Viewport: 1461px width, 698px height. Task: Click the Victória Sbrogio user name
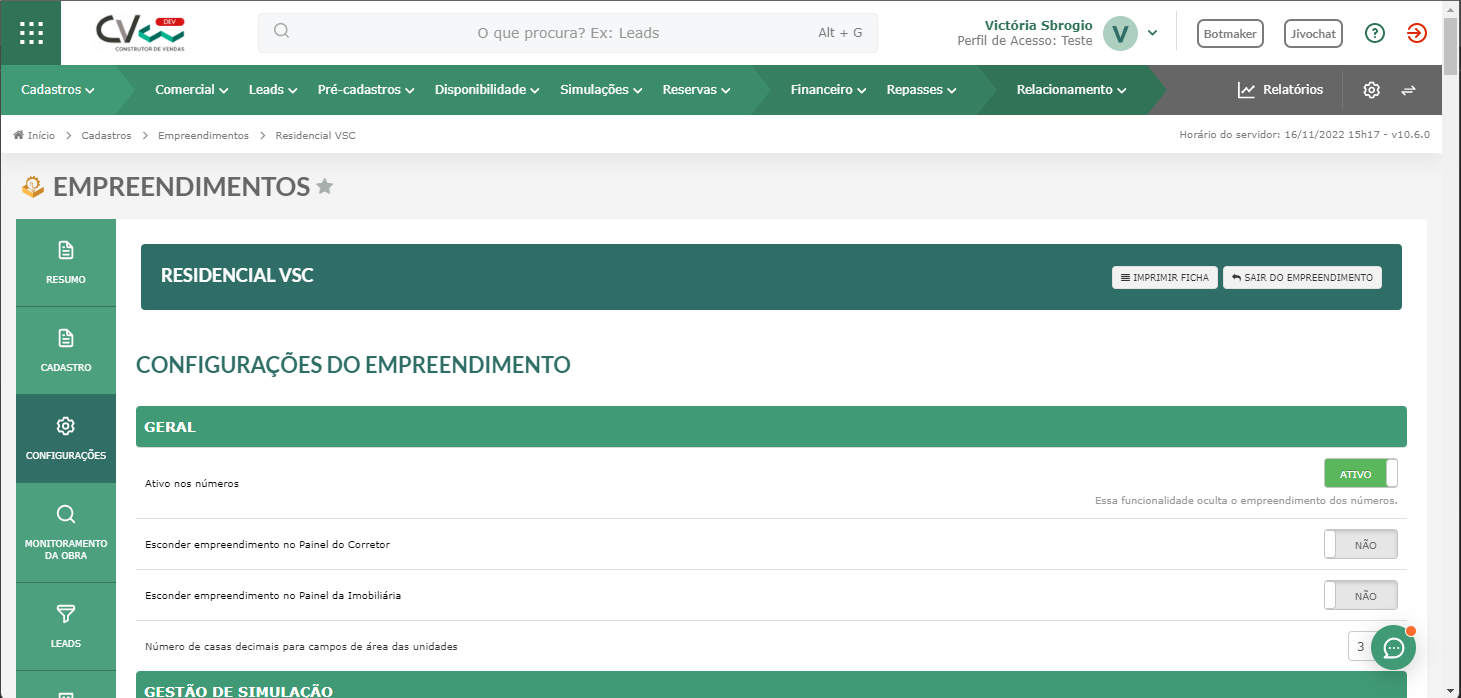[x=1038, y=25]
